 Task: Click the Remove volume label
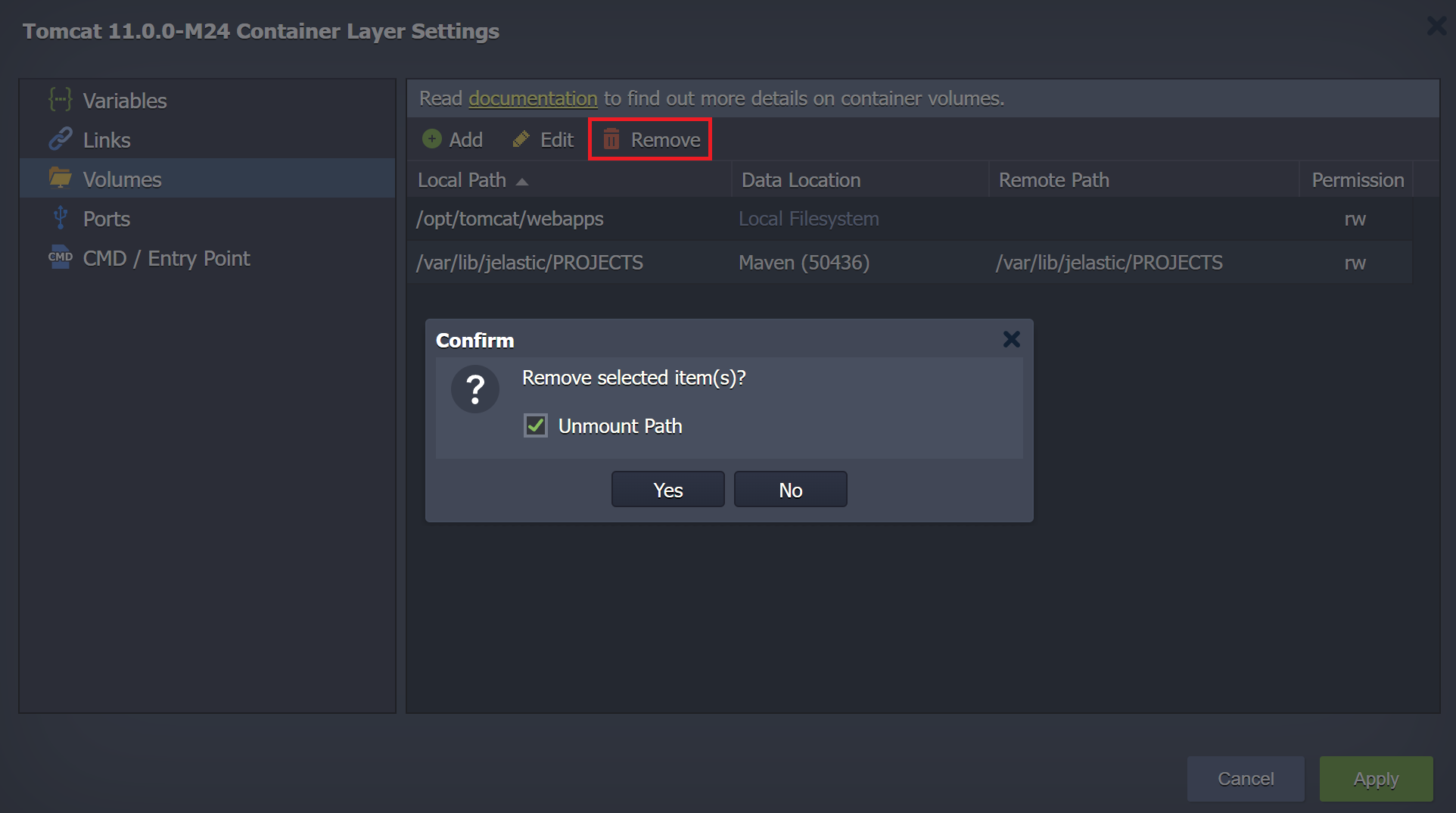665,139
